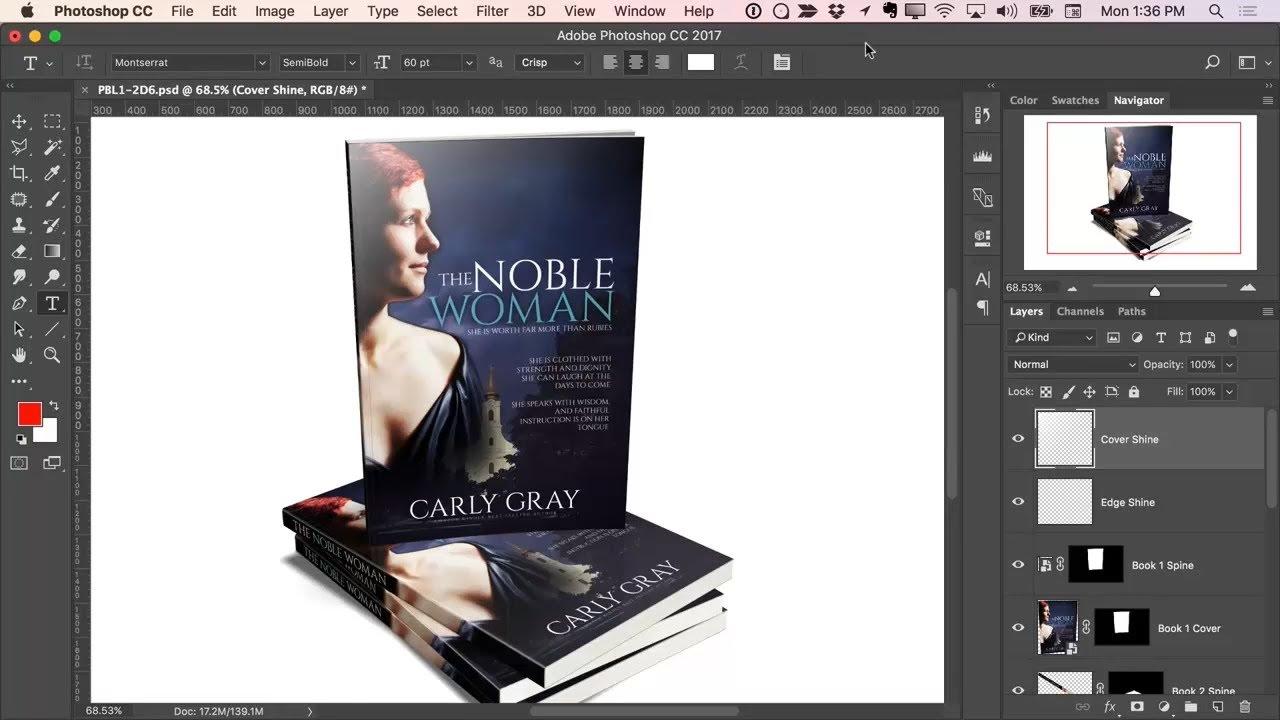Activate the Zoom tool in toolbar
This screenshot has height=720, width=1280.
coord(52,355)
